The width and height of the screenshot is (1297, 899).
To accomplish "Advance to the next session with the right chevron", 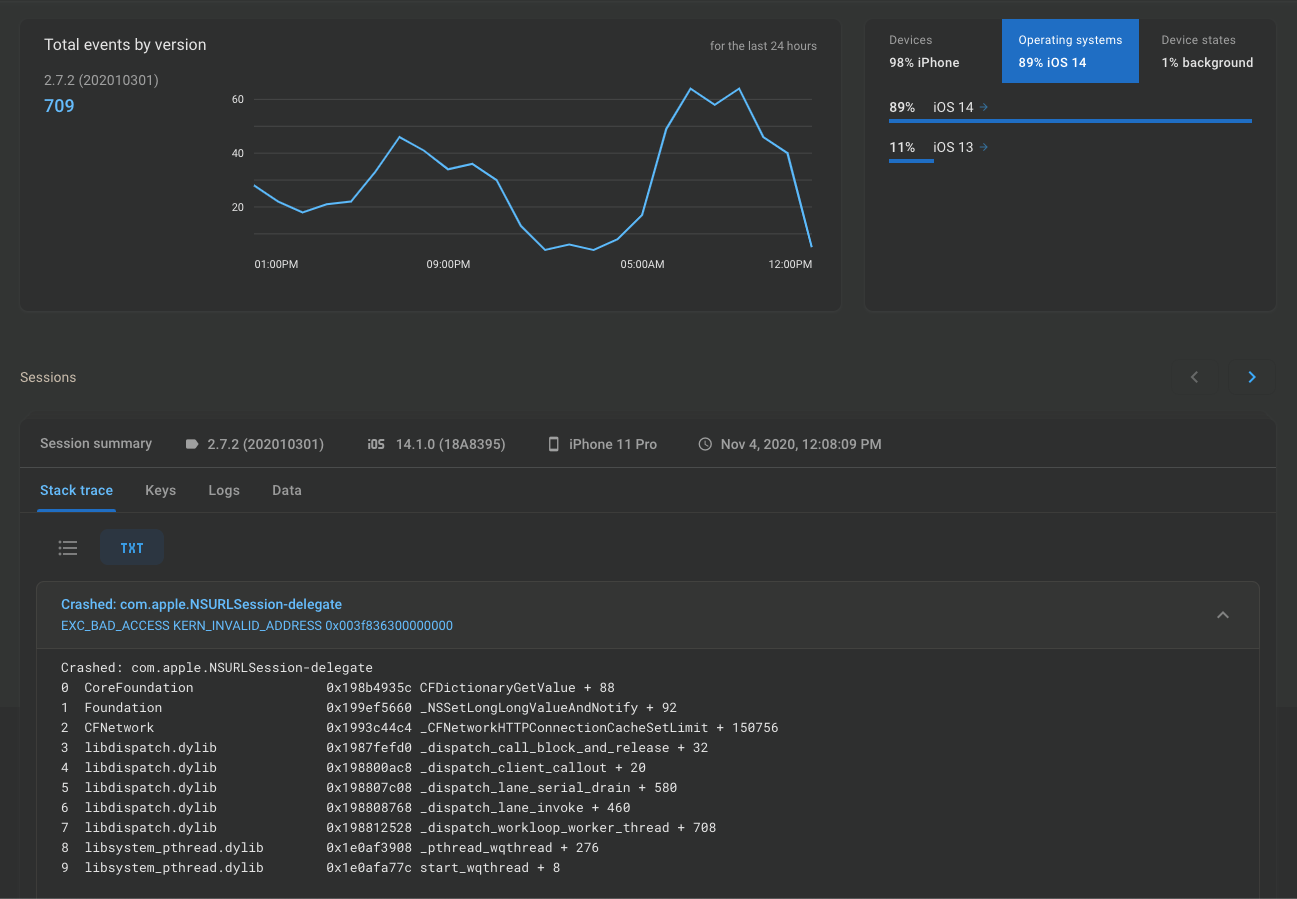I will click(x=1252, y=377).
